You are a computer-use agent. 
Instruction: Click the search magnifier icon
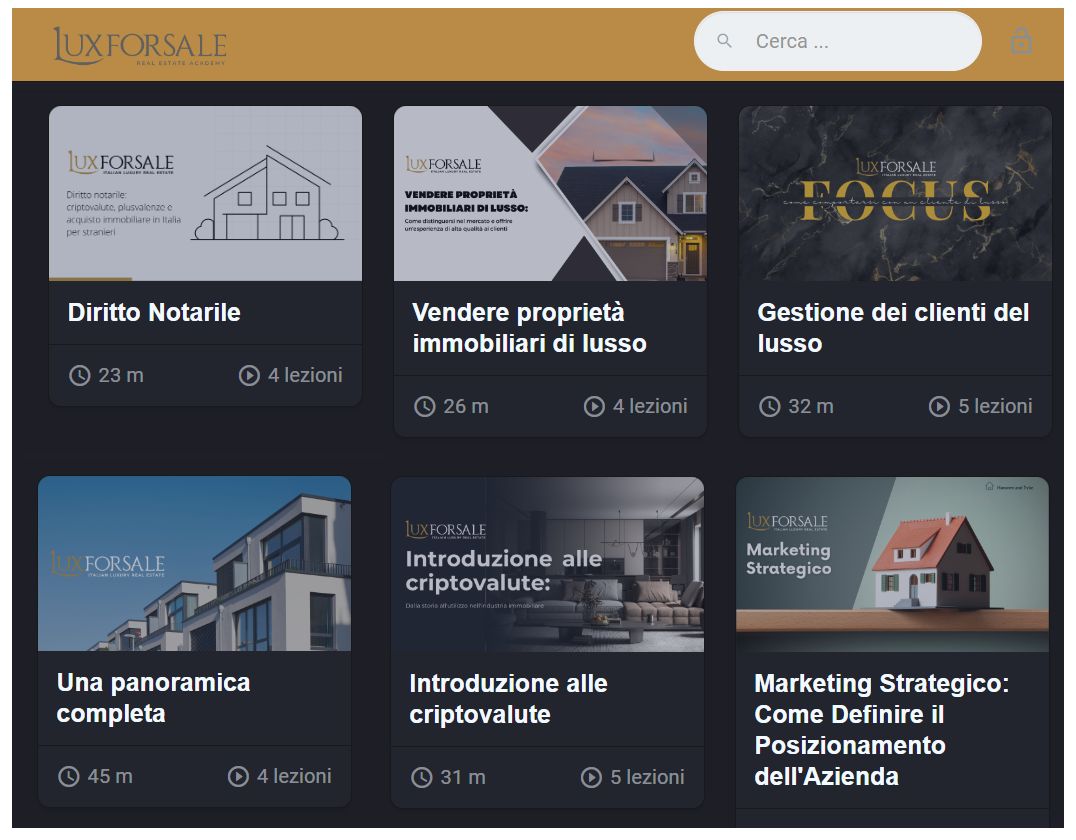click(724, 41)
